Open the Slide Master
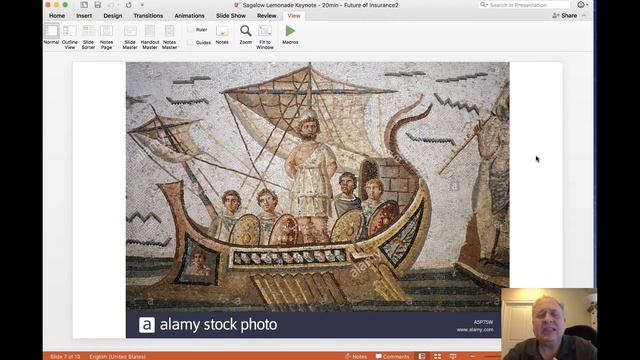 pyautogui.click(x=130, y=37)
